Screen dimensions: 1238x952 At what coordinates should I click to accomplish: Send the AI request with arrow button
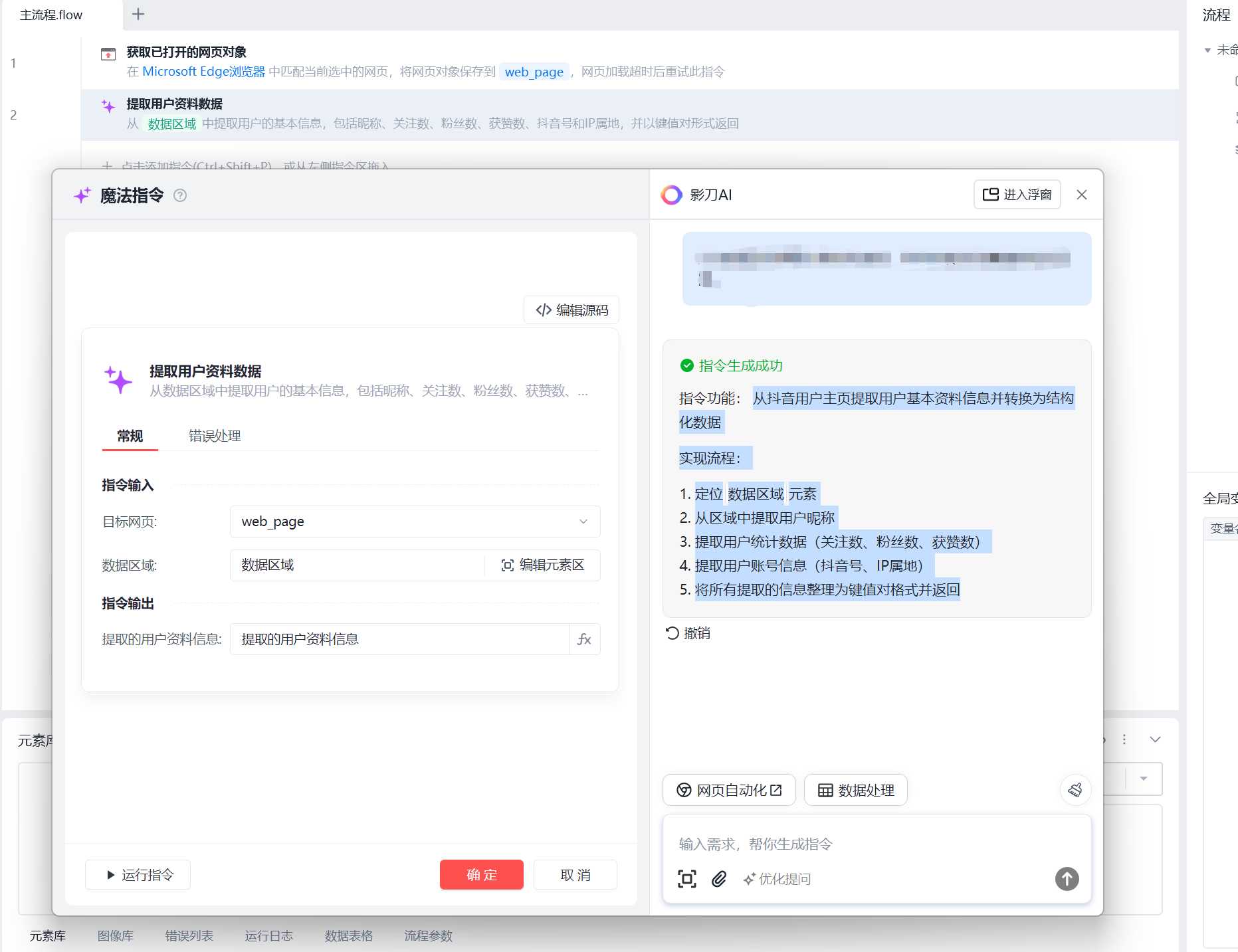tap(1067, 879)
